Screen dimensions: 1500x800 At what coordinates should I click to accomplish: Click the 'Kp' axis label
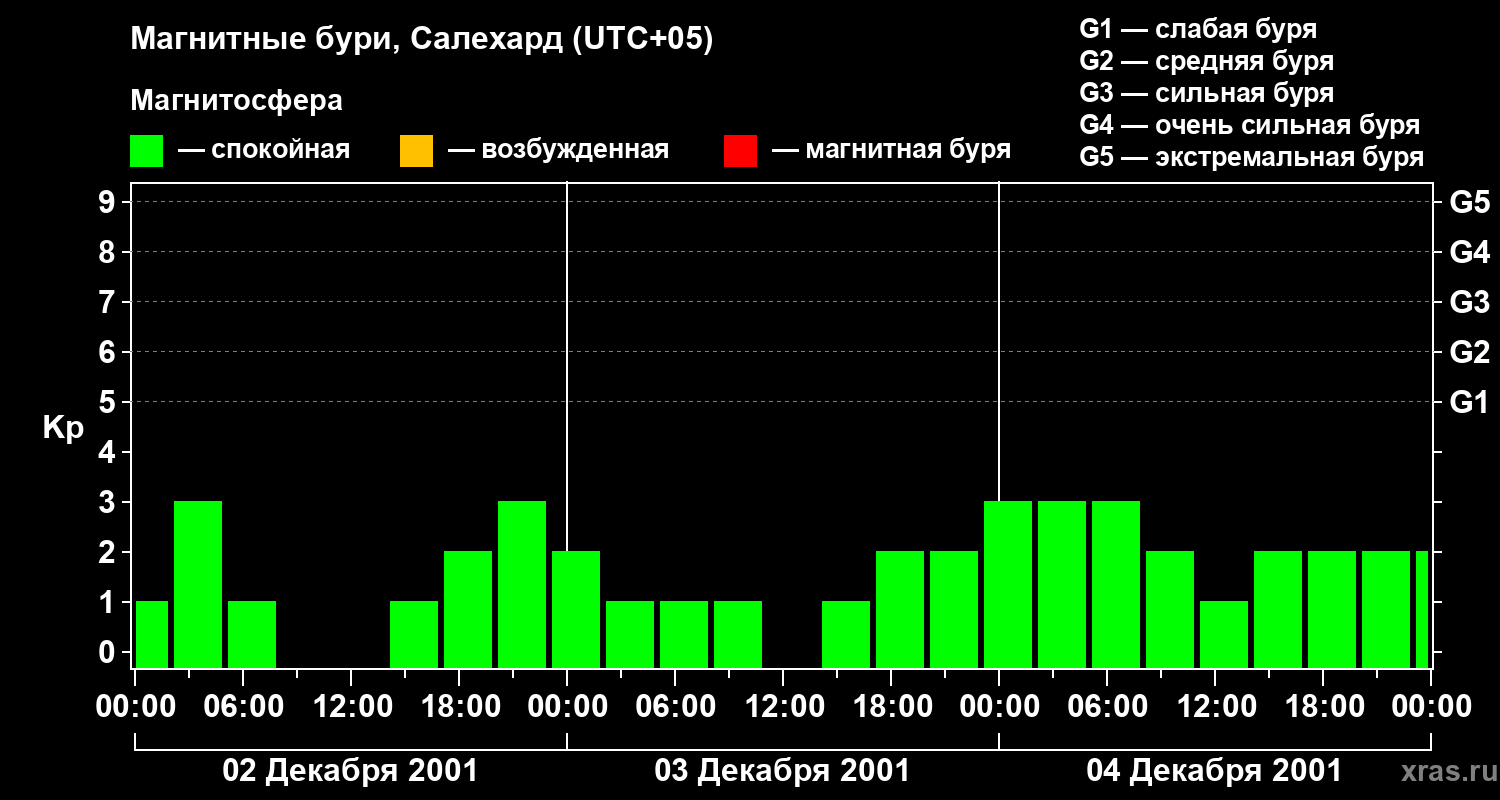(x=63, y=428)
